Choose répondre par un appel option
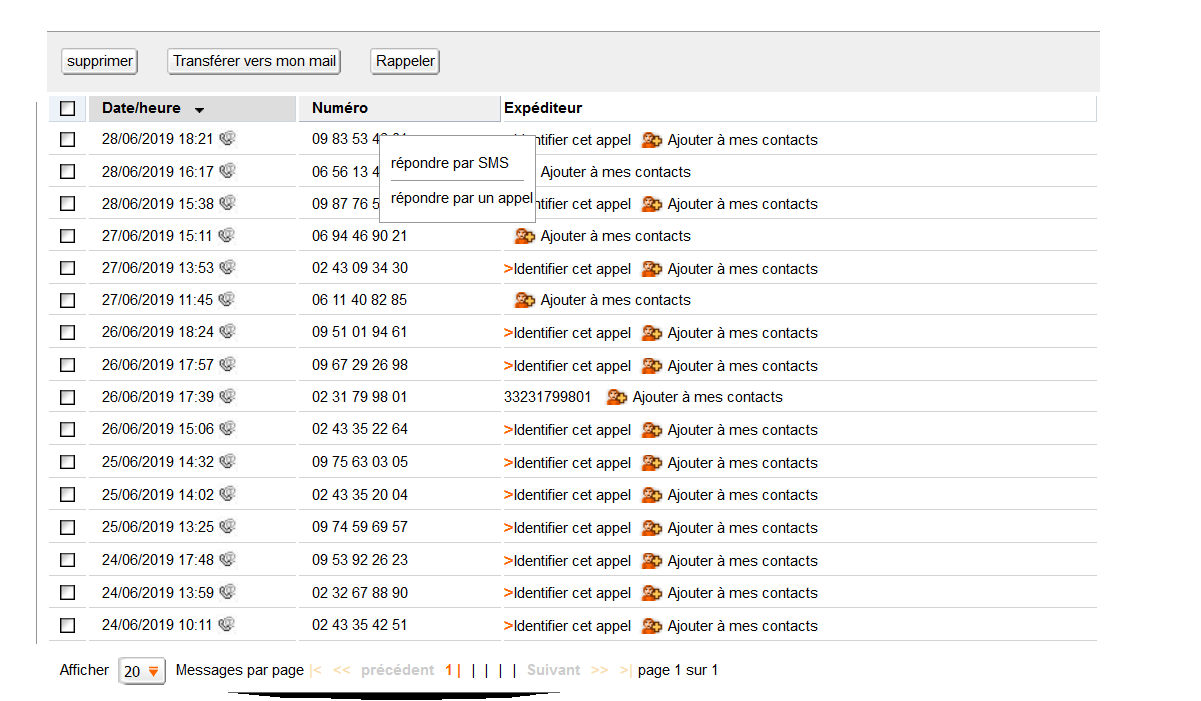Screen dimensions: 1201x701 click(462, 198)
